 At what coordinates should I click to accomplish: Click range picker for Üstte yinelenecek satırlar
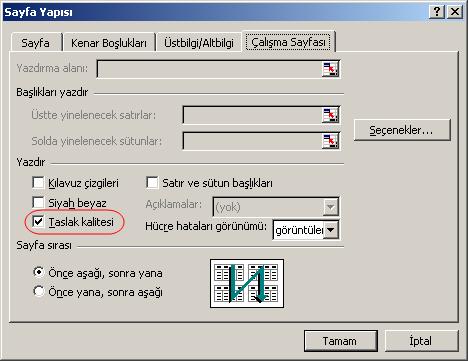click(x=330, y=115)
